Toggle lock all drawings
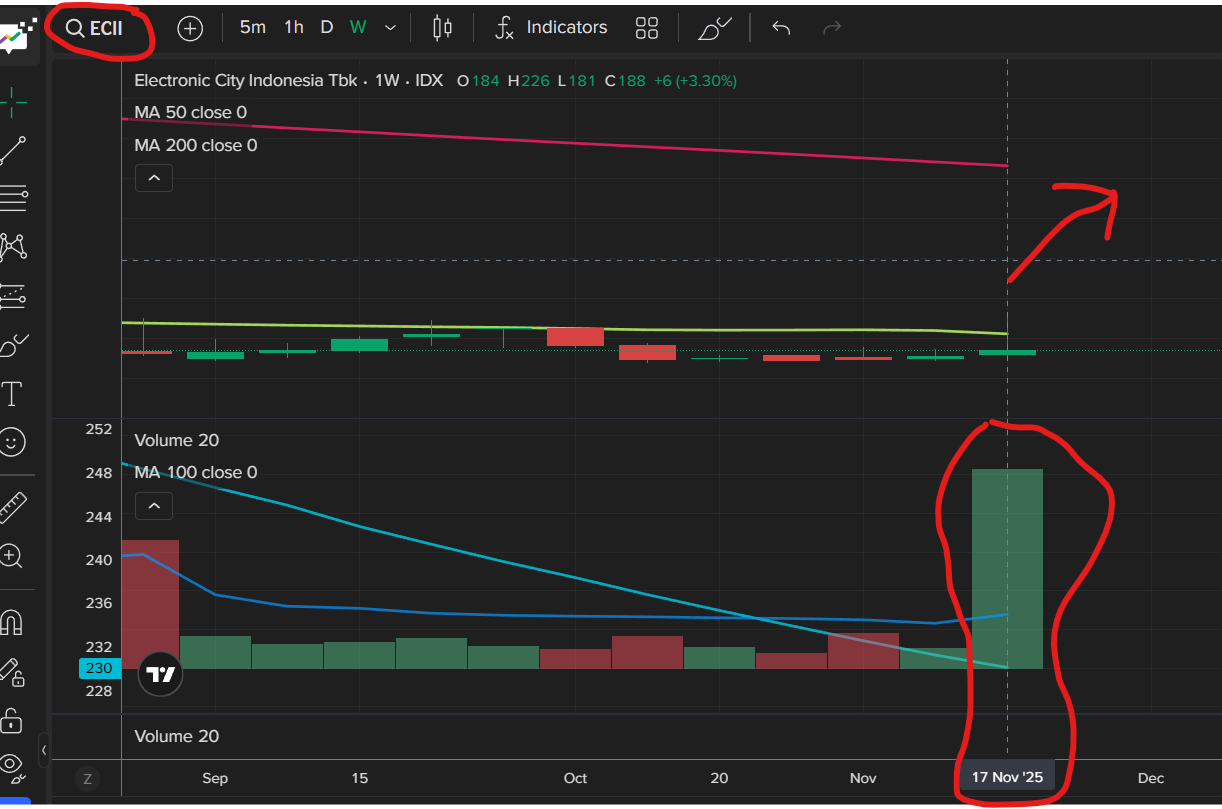1222x809 pixels. tap(12, 719)
